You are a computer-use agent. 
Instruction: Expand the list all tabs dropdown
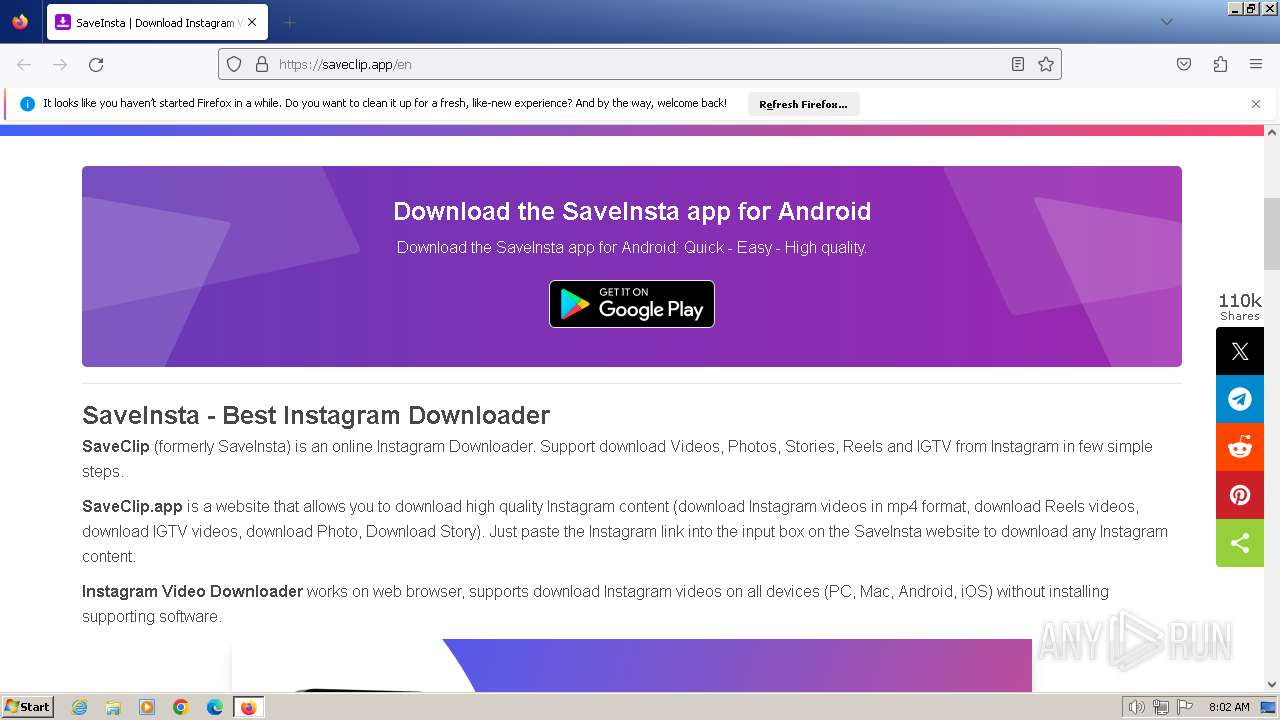pyautogui.click(x=1166, y=22)
